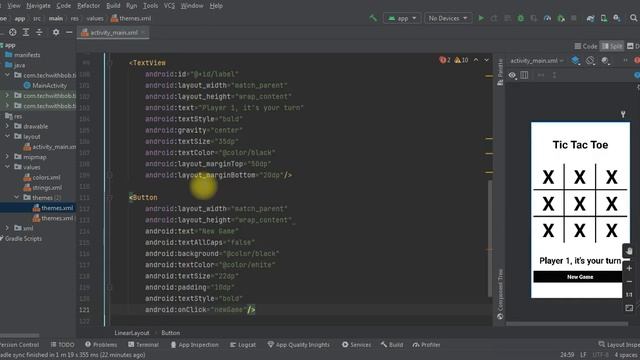Run the app with the green play icon
Screen dimensions: 640x360
pyautogui.click(x=481, y=18)
